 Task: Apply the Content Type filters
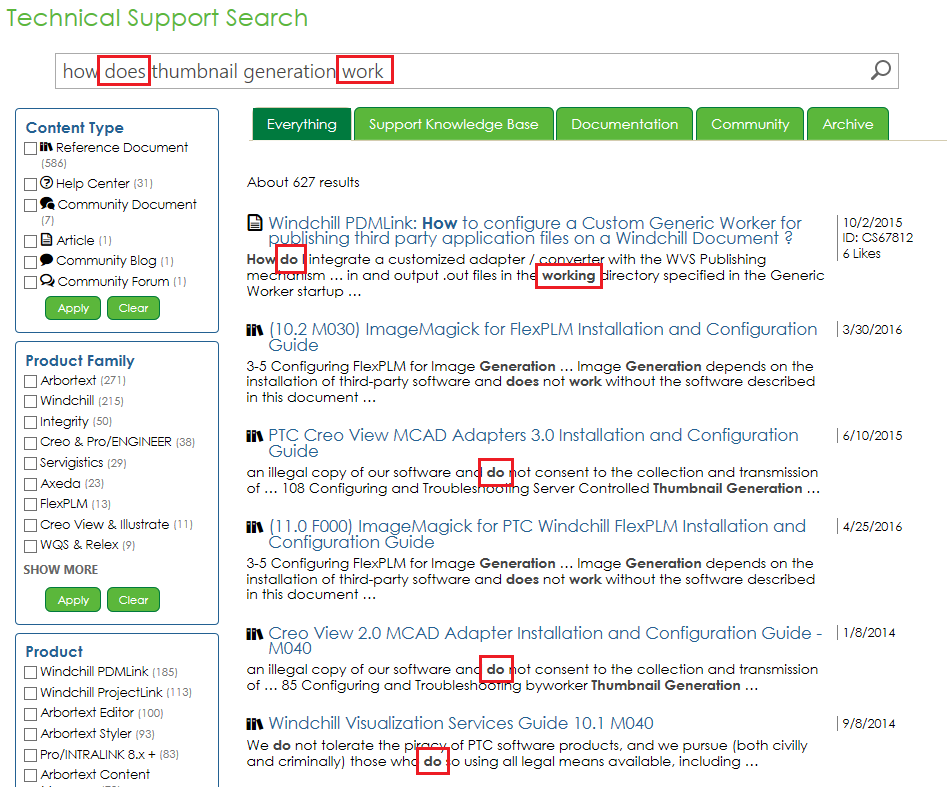73,308
